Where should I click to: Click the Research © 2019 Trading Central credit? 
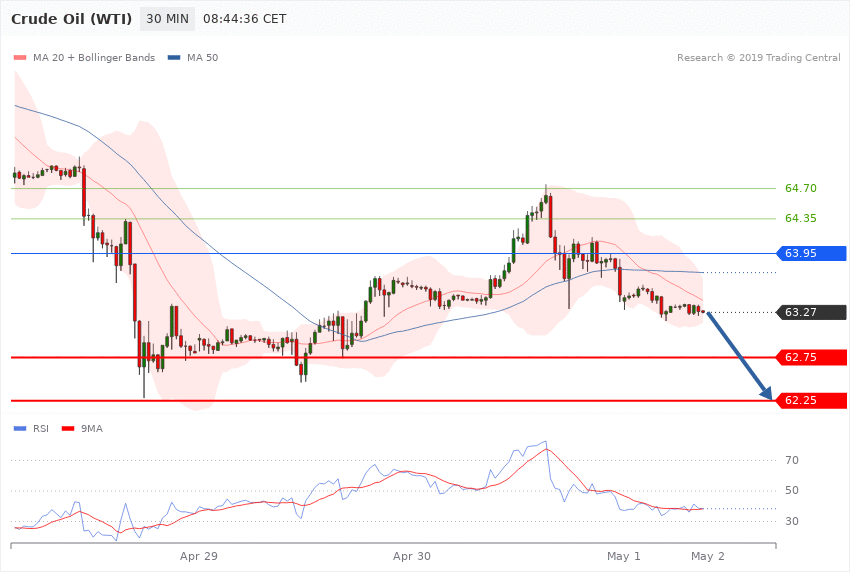pos(758,57)
